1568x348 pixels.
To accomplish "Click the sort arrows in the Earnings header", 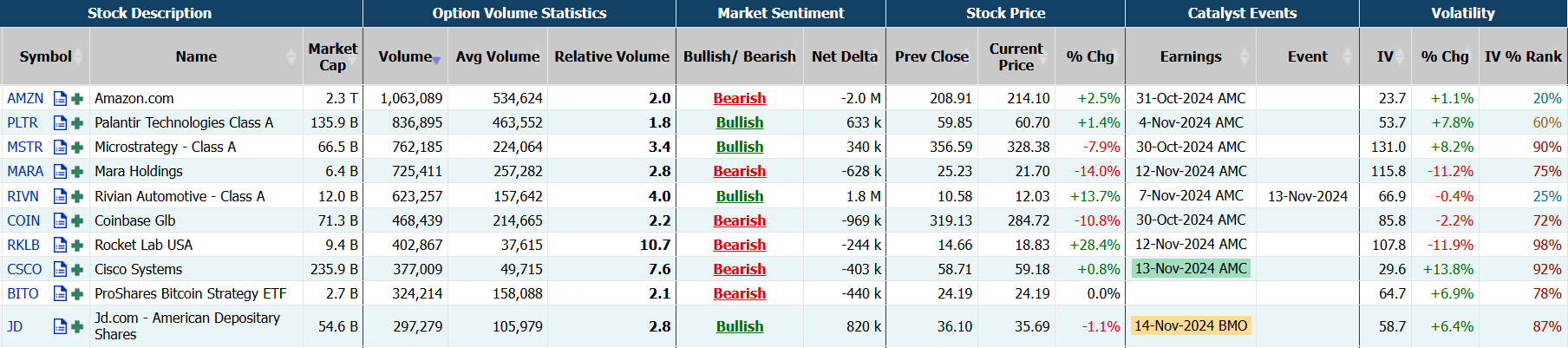I will click(1245, 56).
